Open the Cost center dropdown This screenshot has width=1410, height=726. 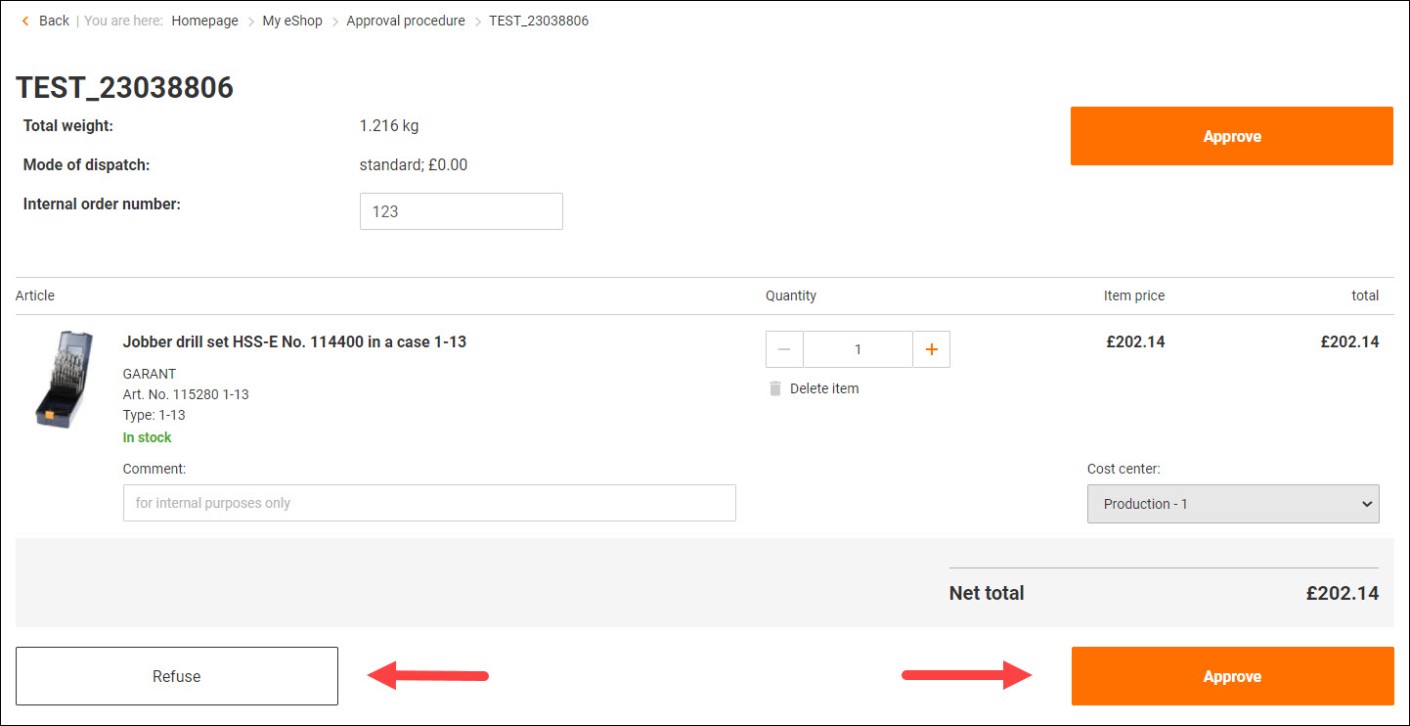(x=1232, y=504)
